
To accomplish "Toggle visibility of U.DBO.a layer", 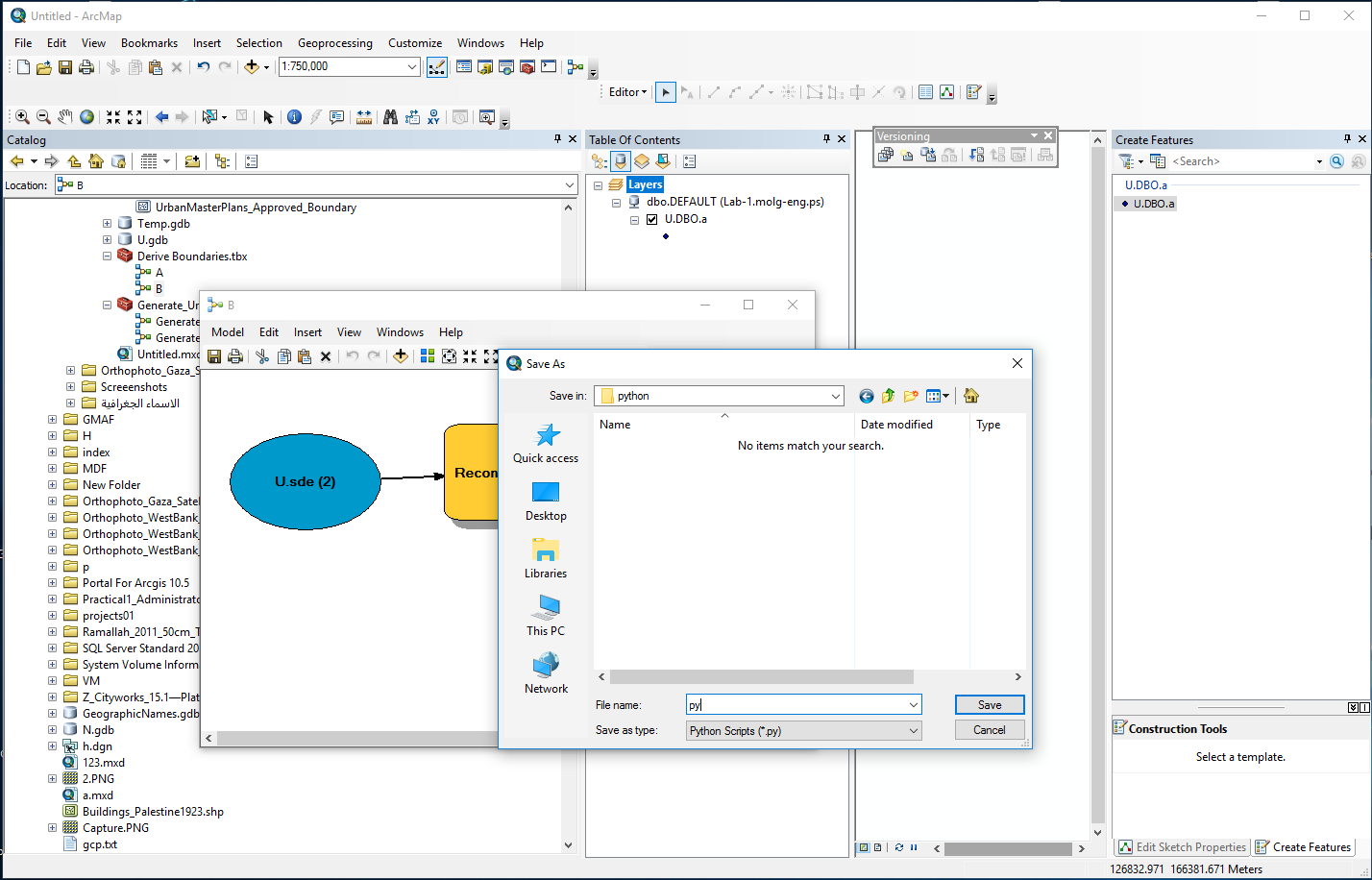I will click(652, 219).
